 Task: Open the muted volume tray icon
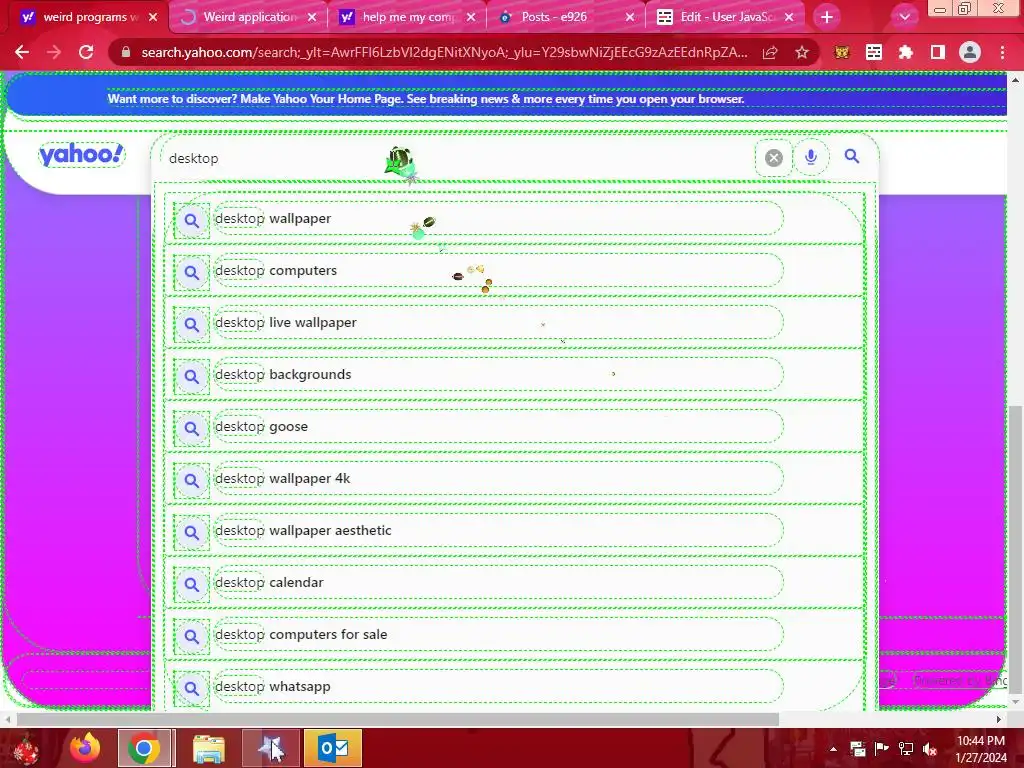click(930, 749)
